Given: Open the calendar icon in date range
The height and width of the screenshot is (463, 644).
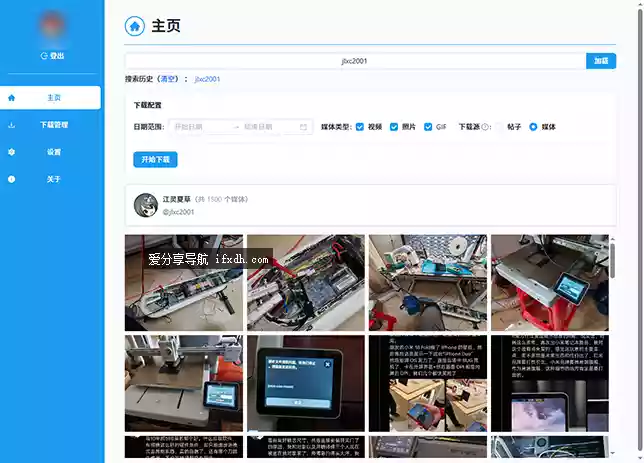Looking at the screenshot, I should [303, 127].
